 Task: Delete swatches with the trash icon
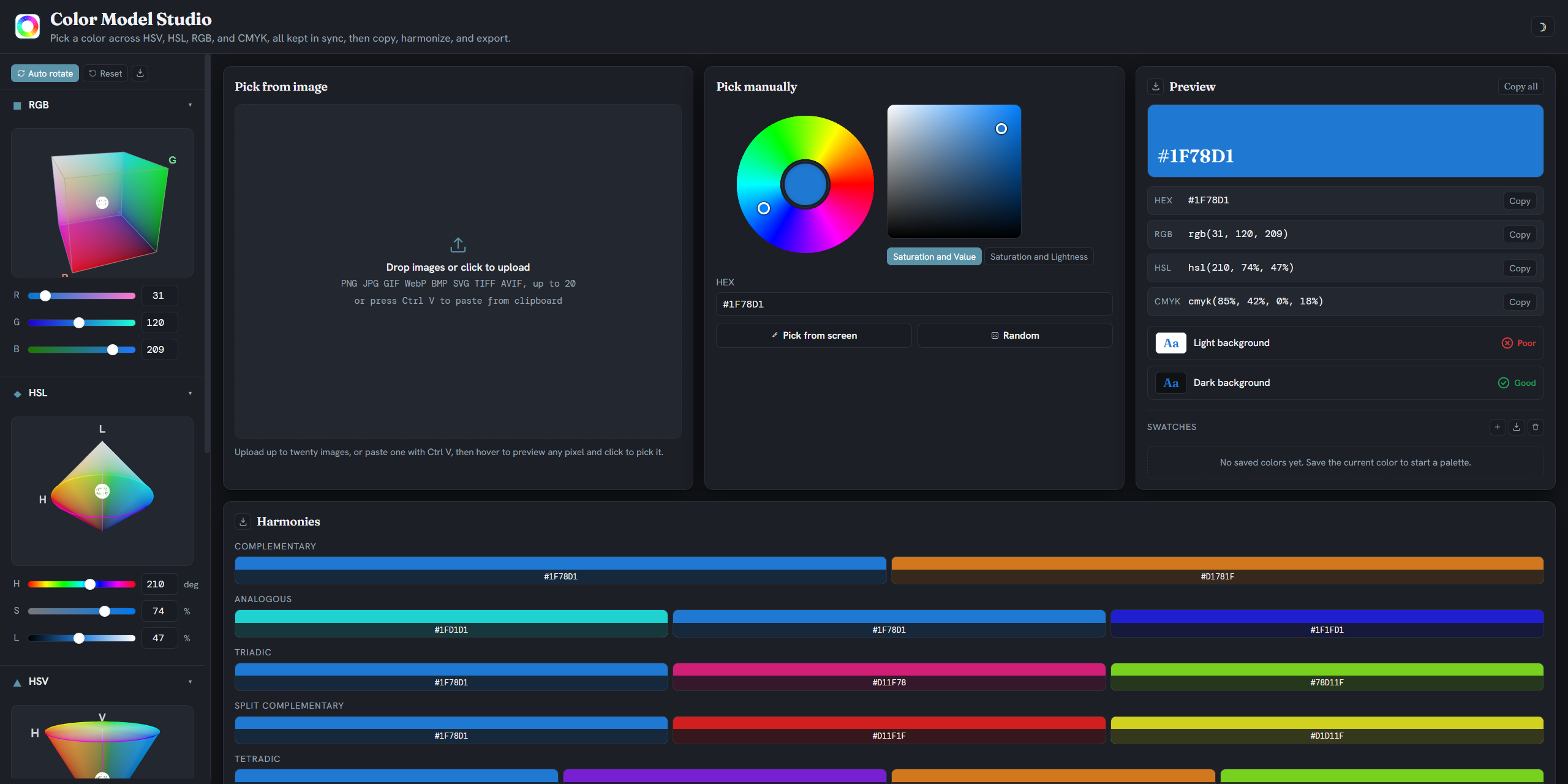[x=1536, y=427]
